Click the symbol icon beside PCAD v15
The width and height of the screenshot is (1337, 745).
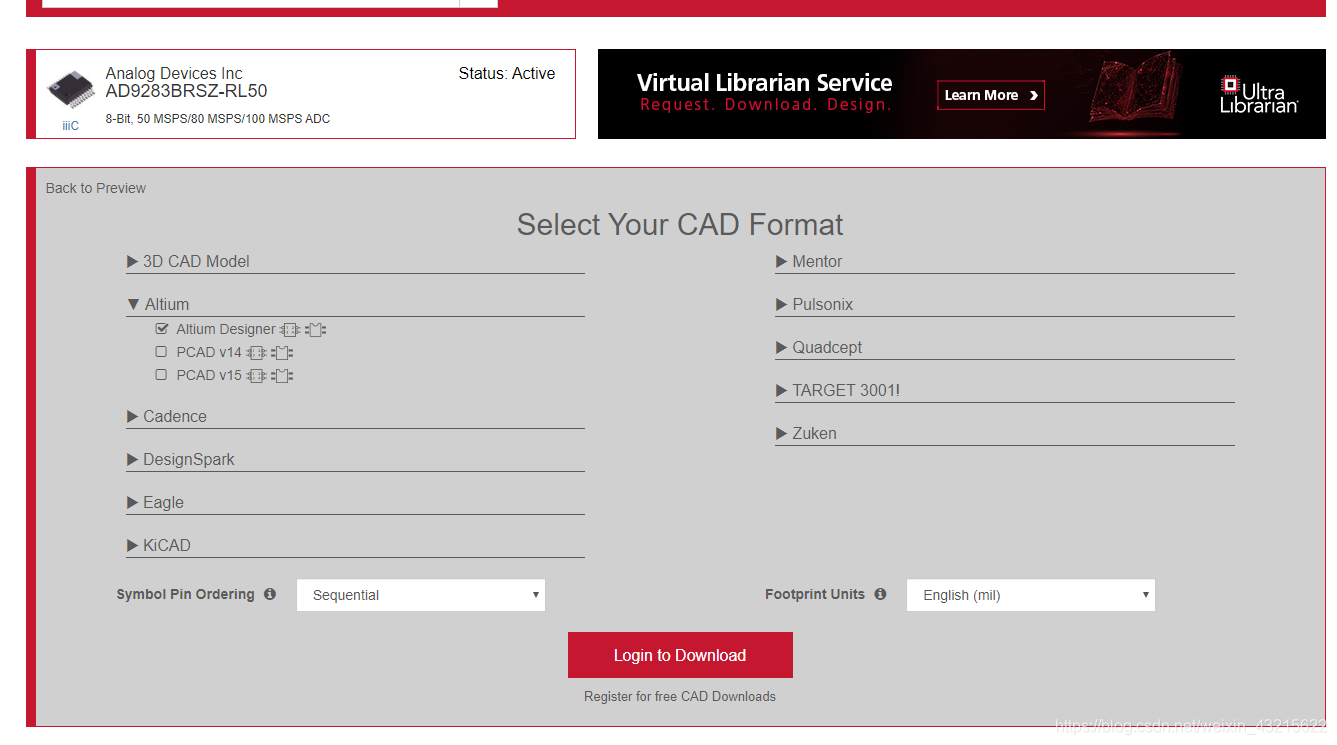tap(256, 375)
